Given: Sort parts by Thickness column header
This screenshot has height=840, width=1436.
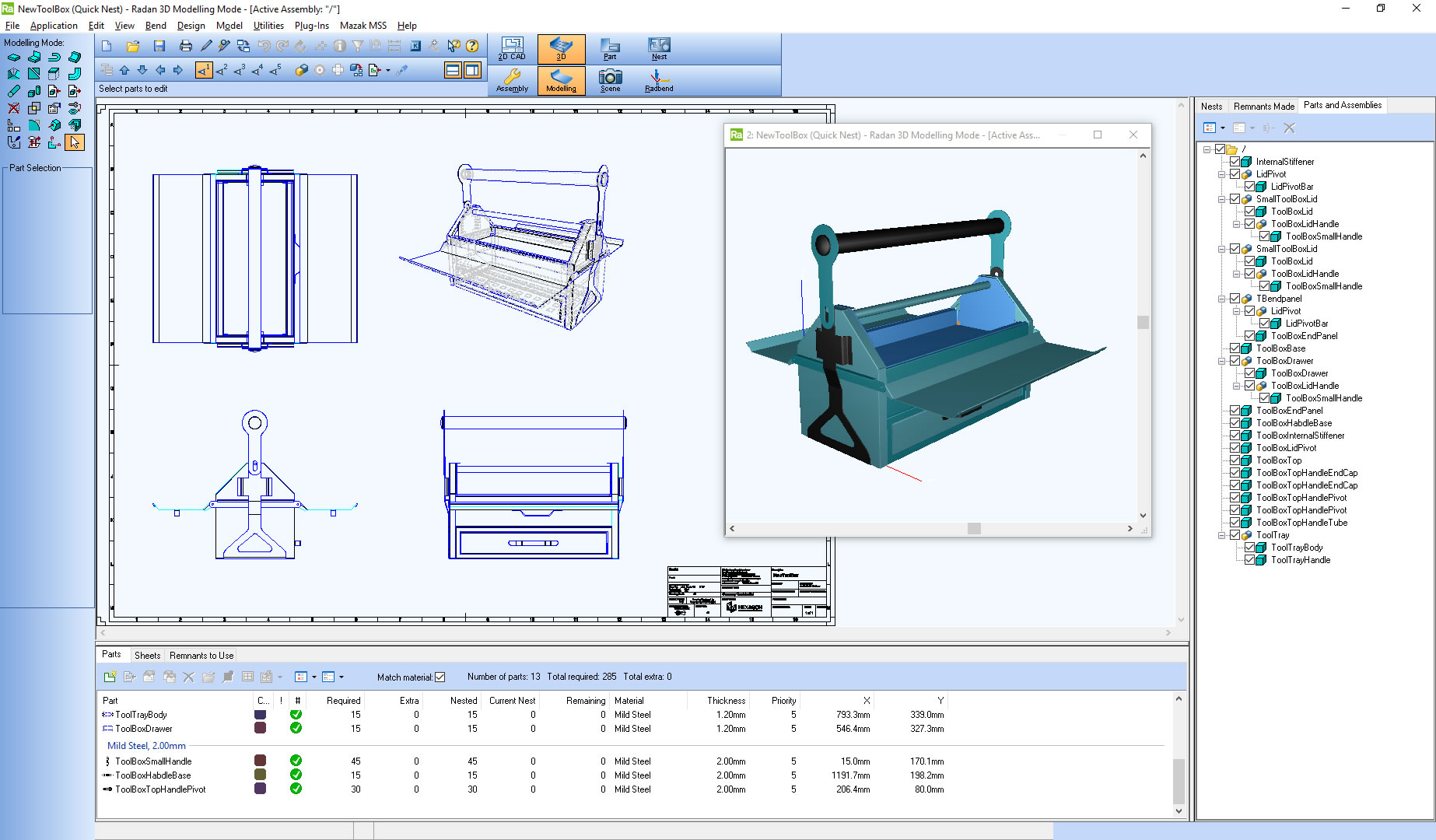Looking at the screenshot, I should click(x=726, y=701).
